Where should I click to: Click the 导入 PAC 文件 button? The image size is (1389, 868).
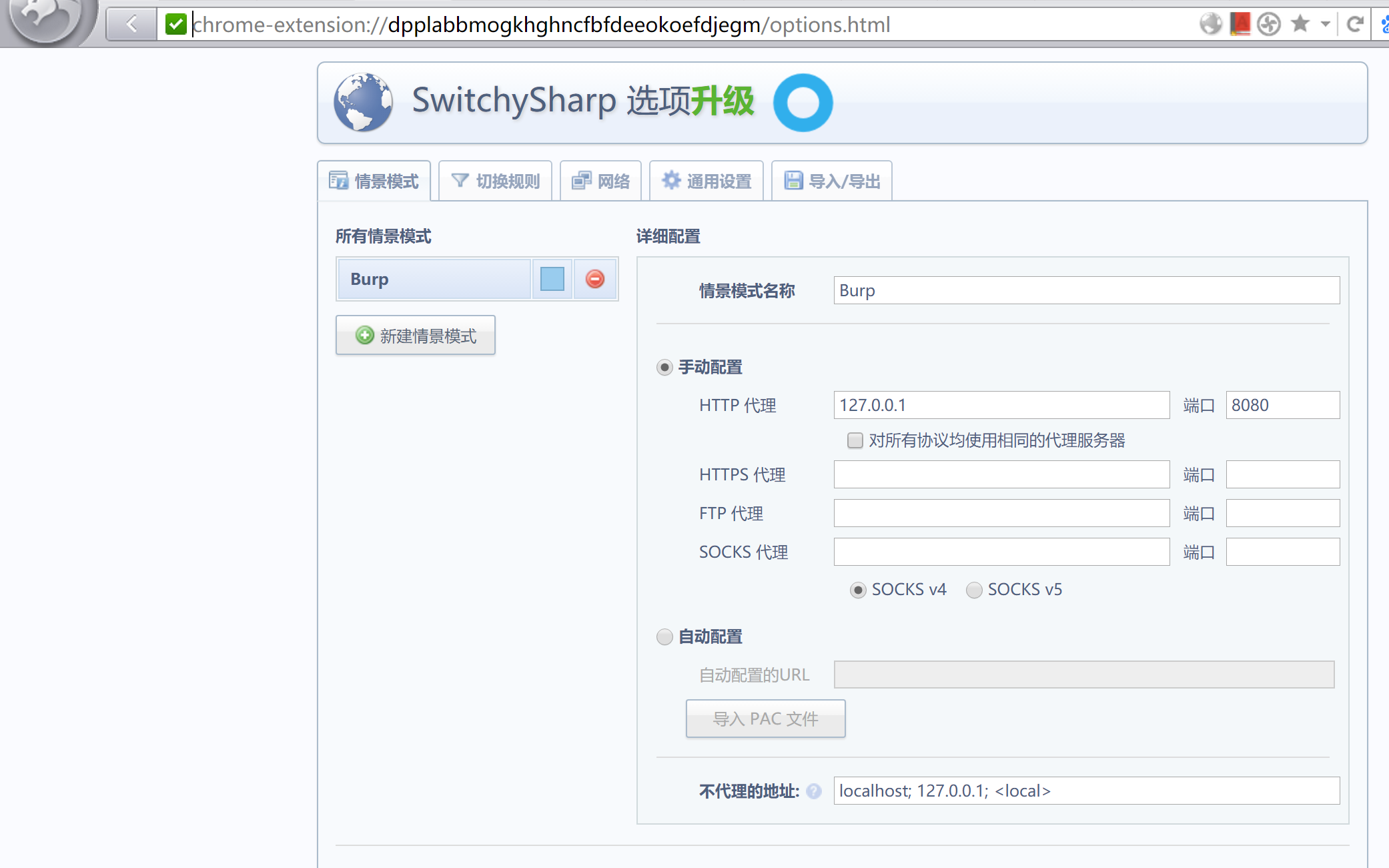point(765,719)
